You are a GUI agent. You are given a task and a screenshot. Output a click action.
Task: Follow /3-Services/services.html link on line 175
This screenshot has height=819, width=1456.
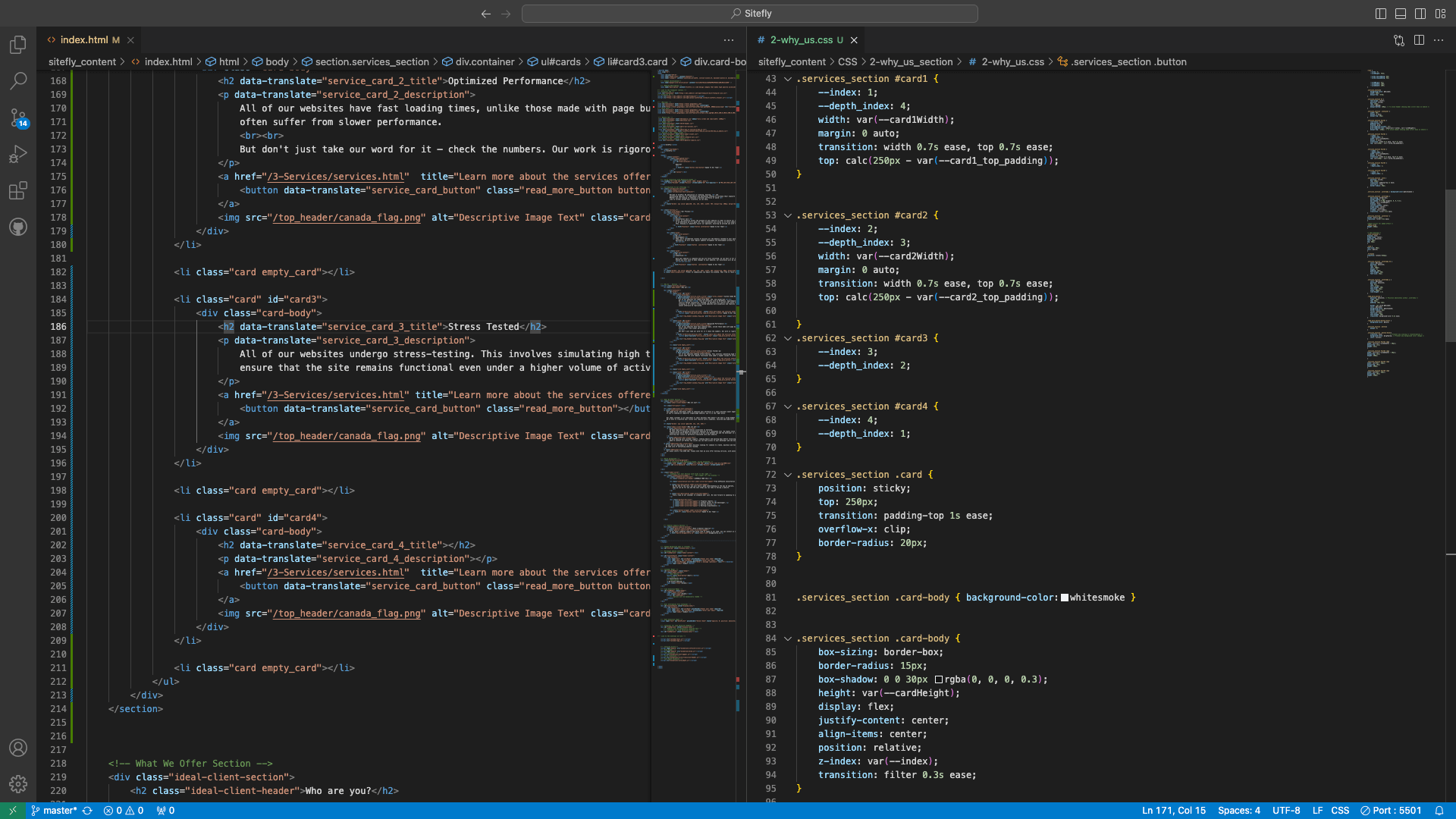tap(335, 177)
